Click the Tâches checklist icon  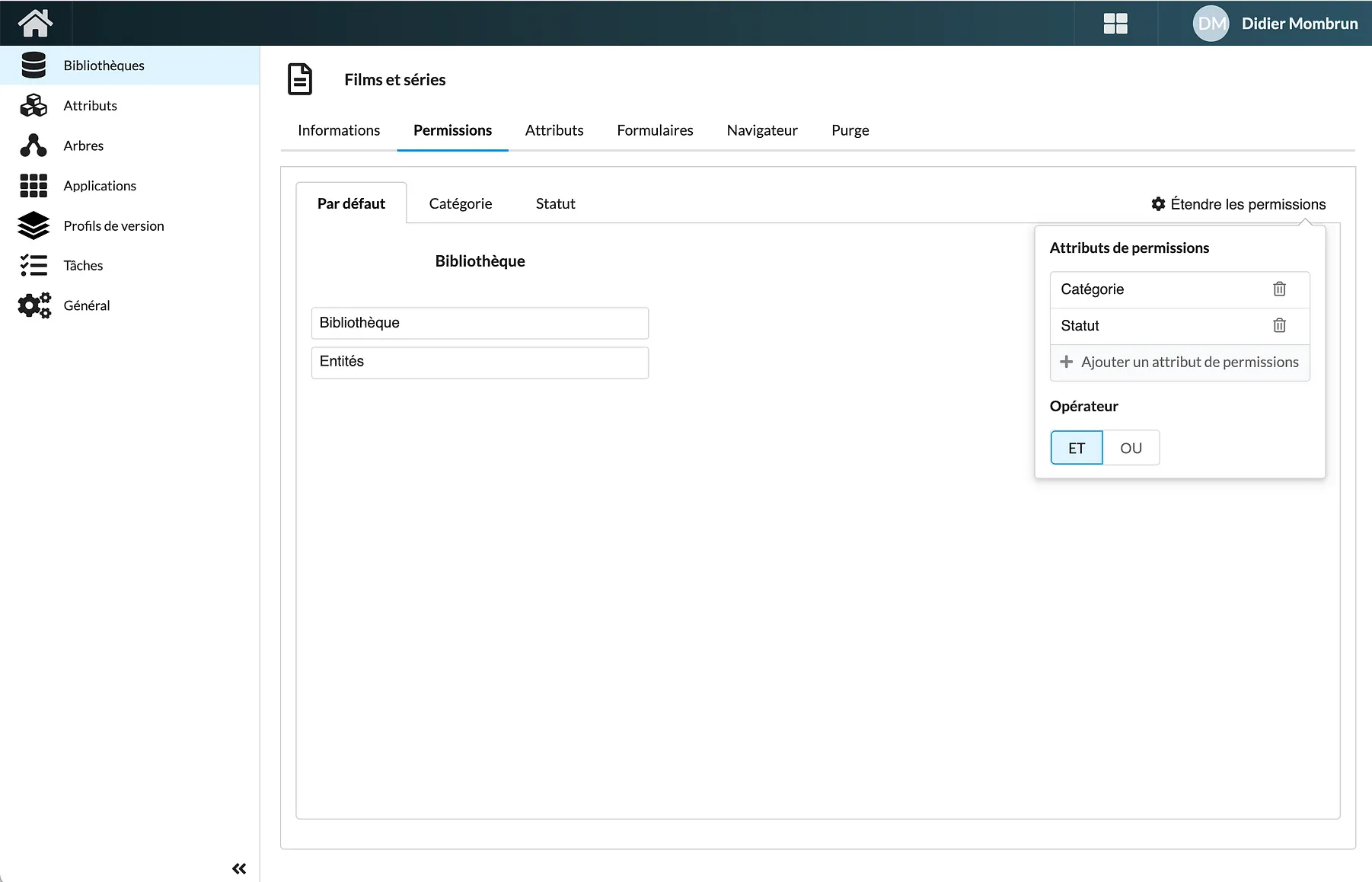[x=34, y=265]
